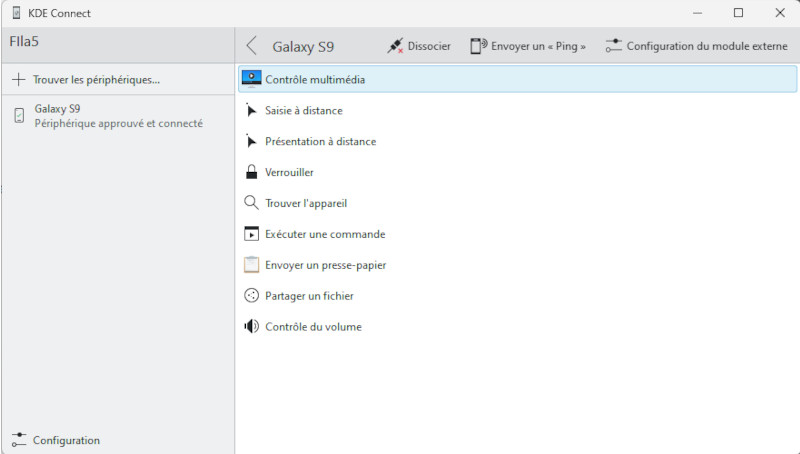Click the Dissocier unplug icon
Image resolution: width=800 pixels, height=454 pixels.
tap(395, 46)
